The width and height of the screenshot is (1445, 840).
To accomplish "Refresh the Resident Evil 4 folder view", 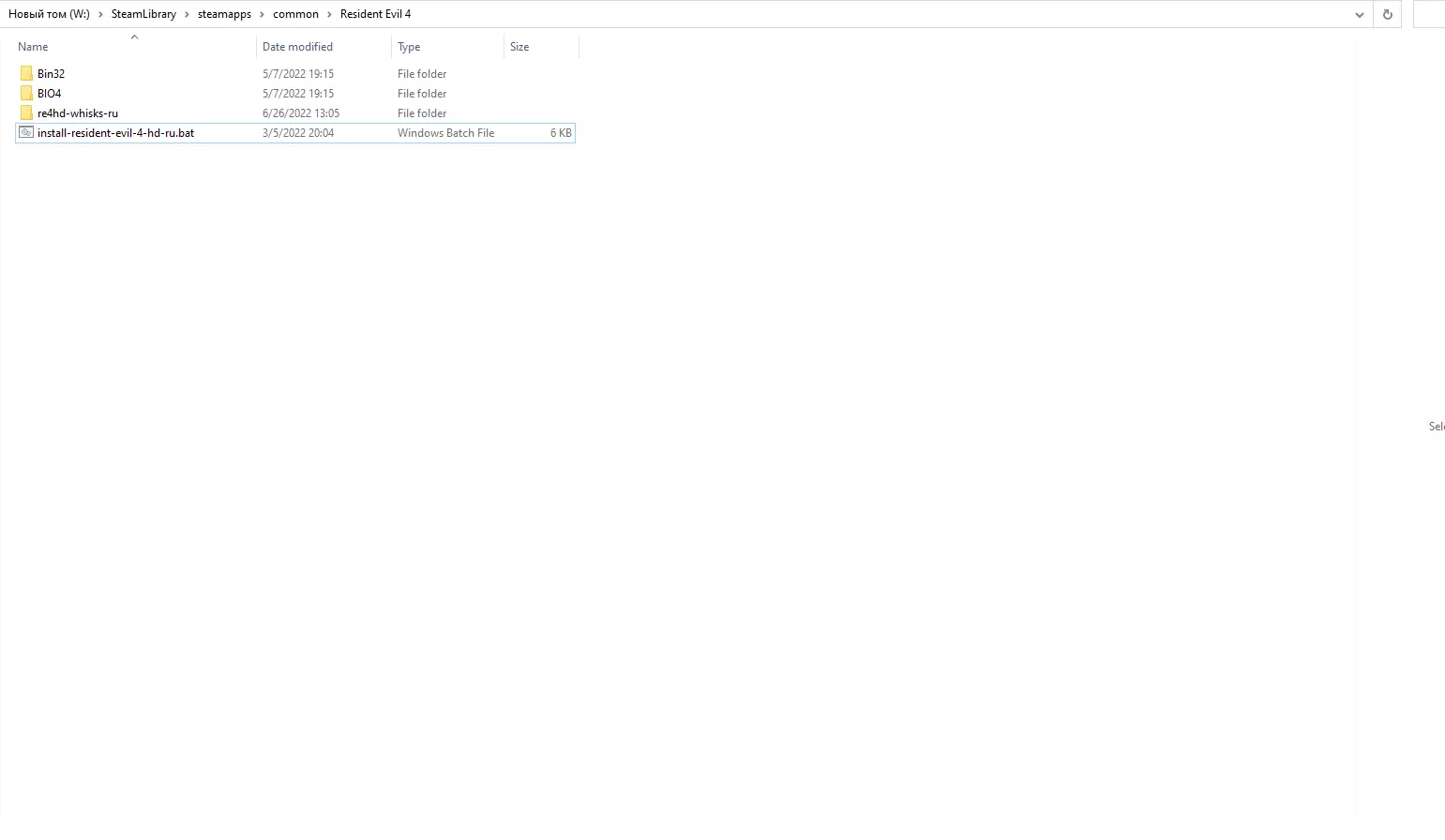I will pyautogui.click(x=1388, y=14).
